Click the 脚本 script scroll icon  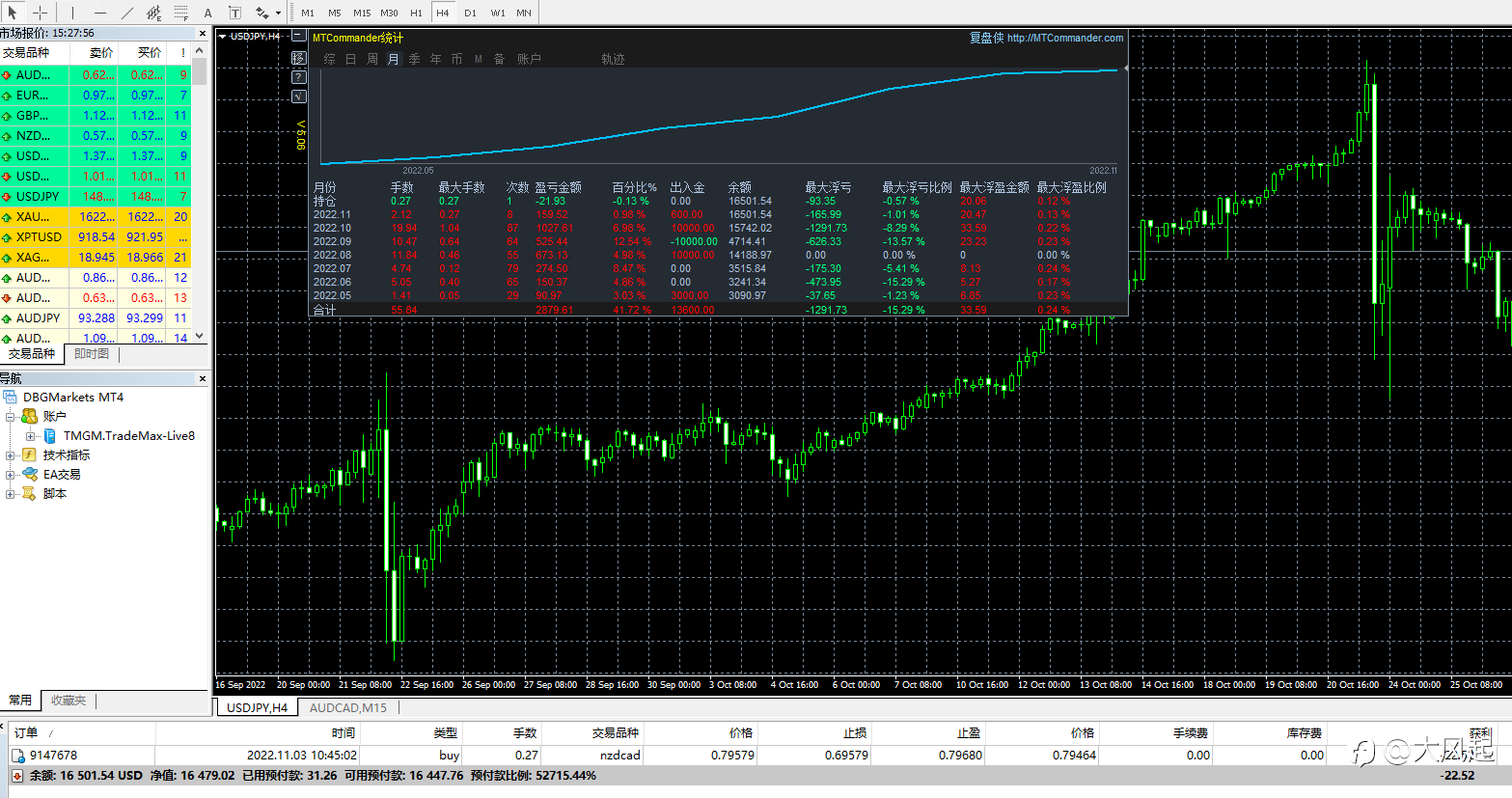(x=29, y=493)
